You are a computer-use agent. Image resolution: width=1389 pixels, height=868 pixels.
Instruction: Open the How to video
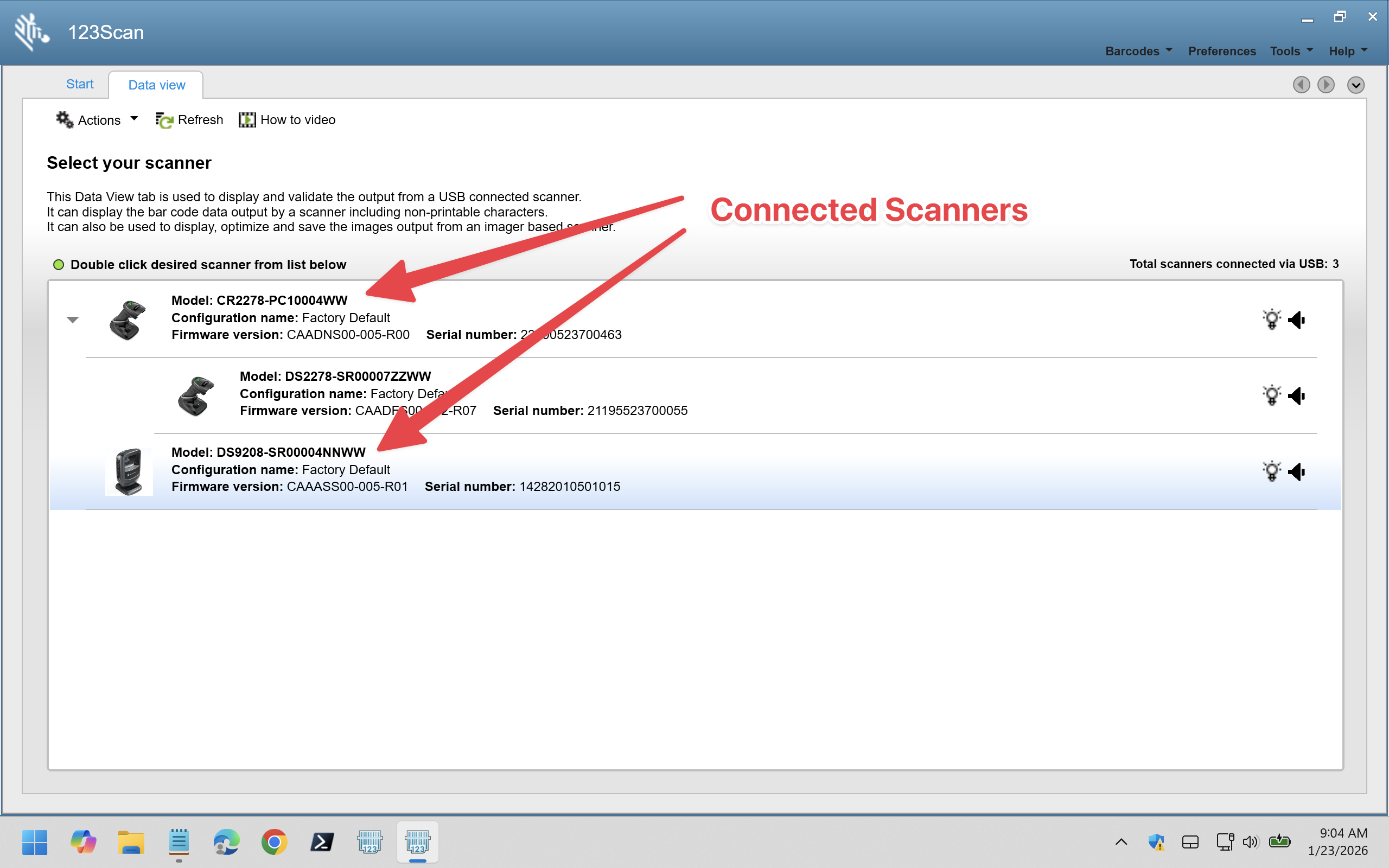pyautogui.click(x=287, y=120)
